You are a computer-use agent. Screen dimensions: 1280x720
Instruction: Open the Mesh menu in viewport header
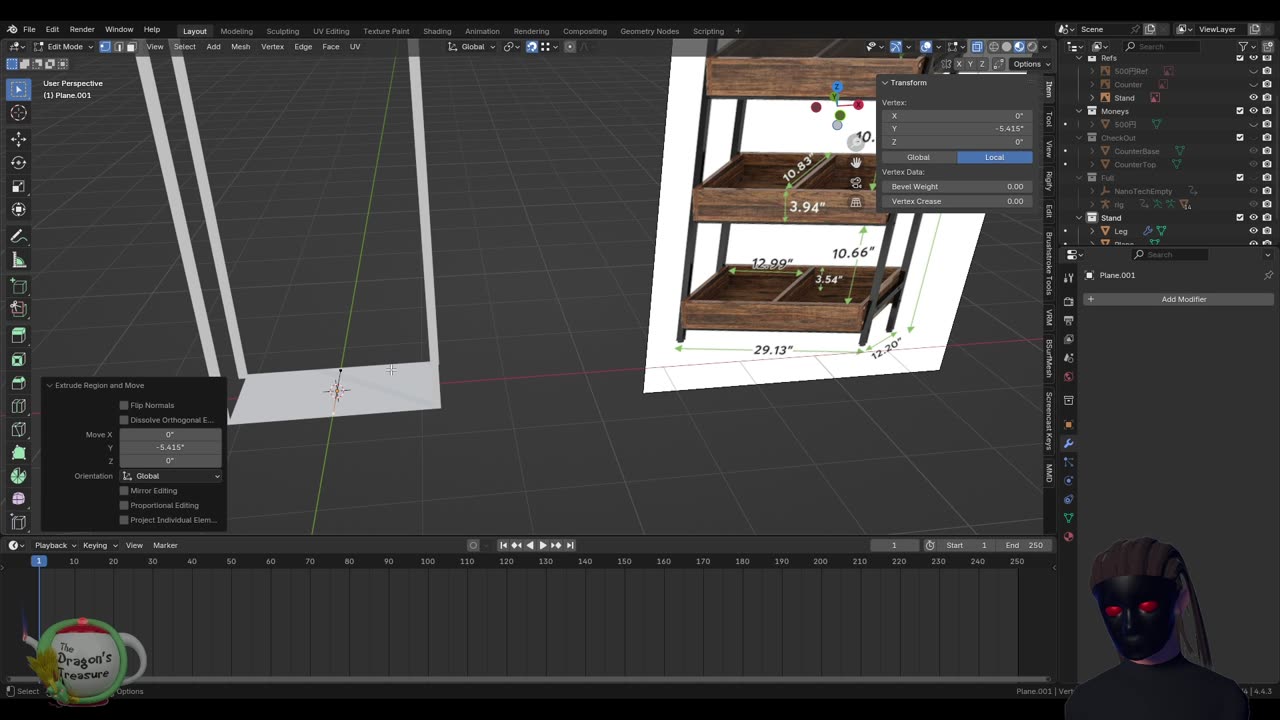241,47
